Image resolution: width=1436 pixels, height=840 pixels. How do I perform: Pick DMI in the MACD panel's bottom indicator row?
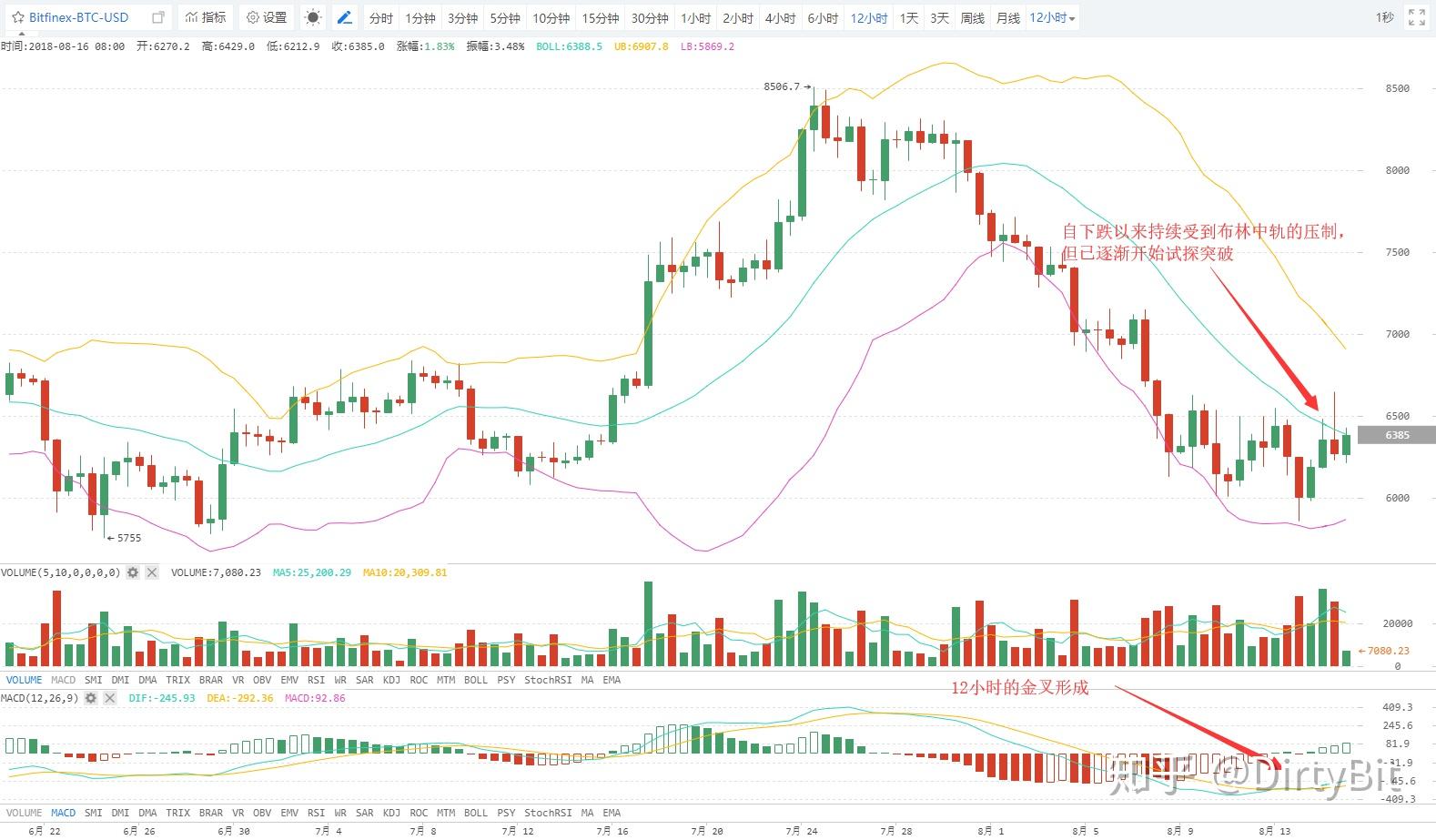[x=120, y=813]
